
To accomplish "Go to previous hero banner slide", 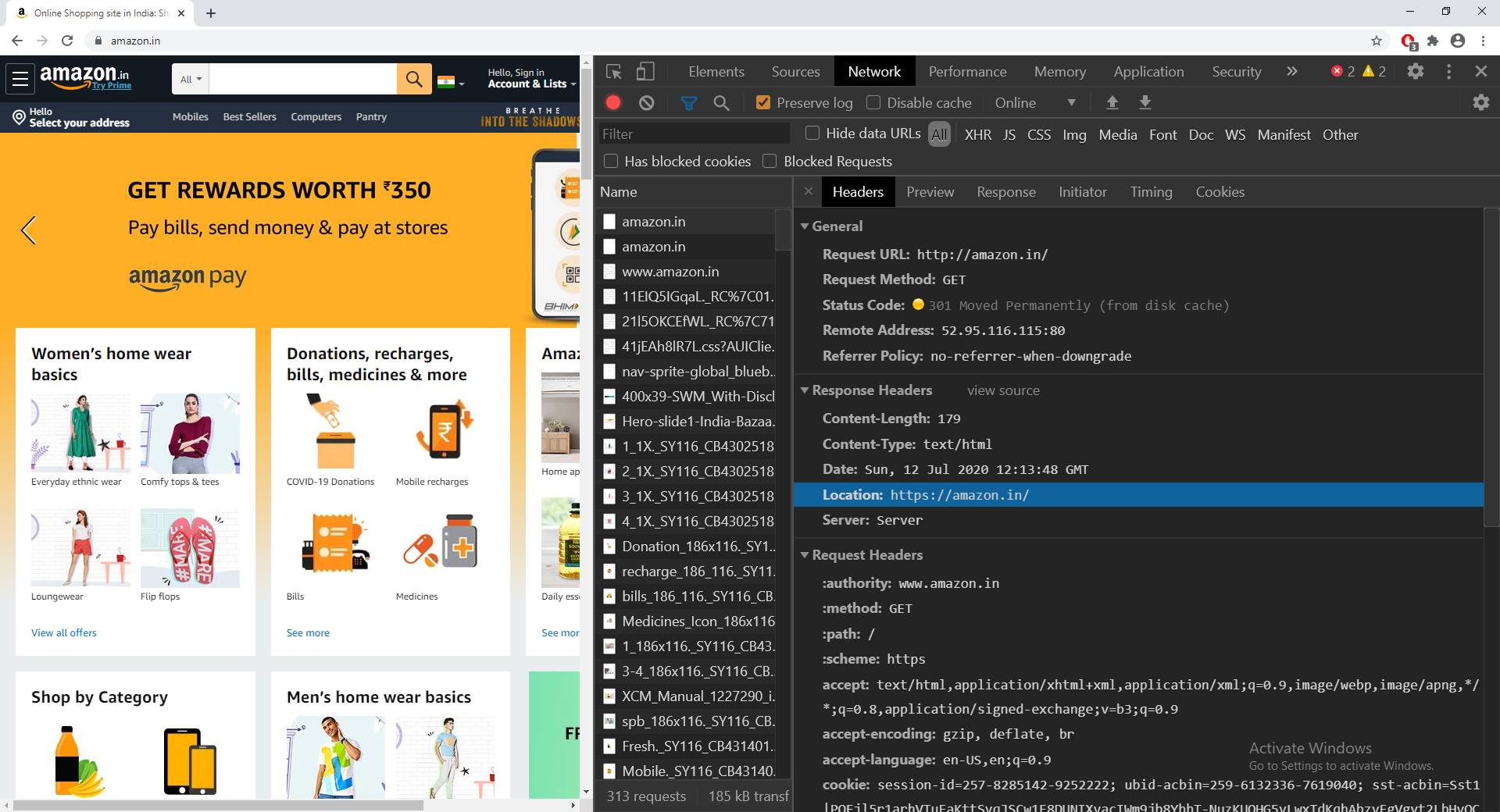I will click(29, 230).
